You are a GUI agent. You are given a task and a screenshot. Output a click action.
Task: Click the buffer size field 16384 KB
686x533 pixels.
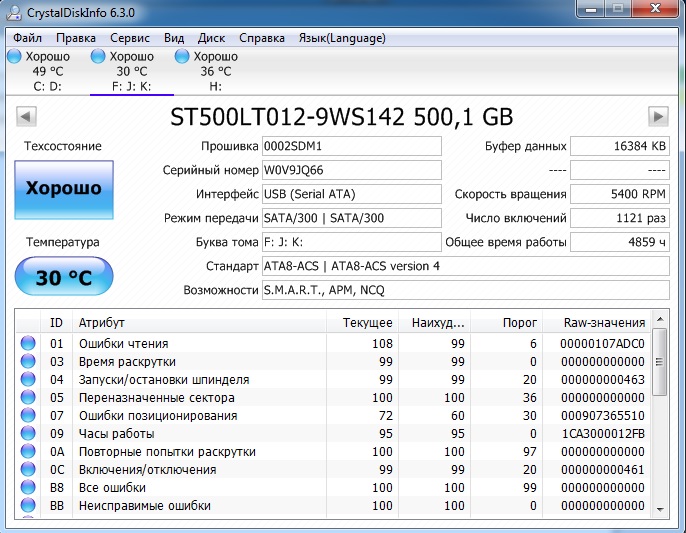pos(620,146)
